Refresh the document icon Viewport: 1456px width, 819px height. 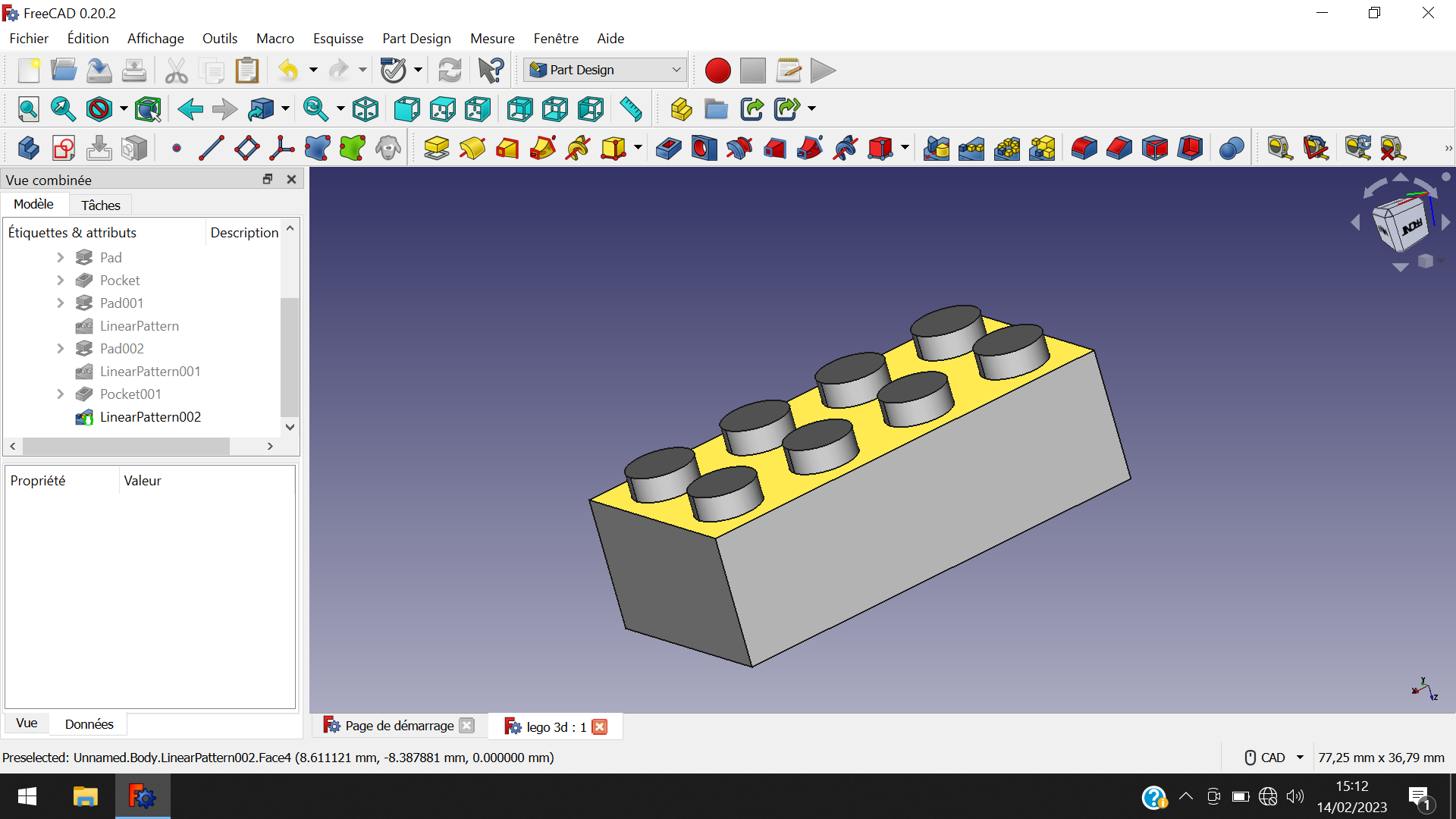(x=450, y=71)
